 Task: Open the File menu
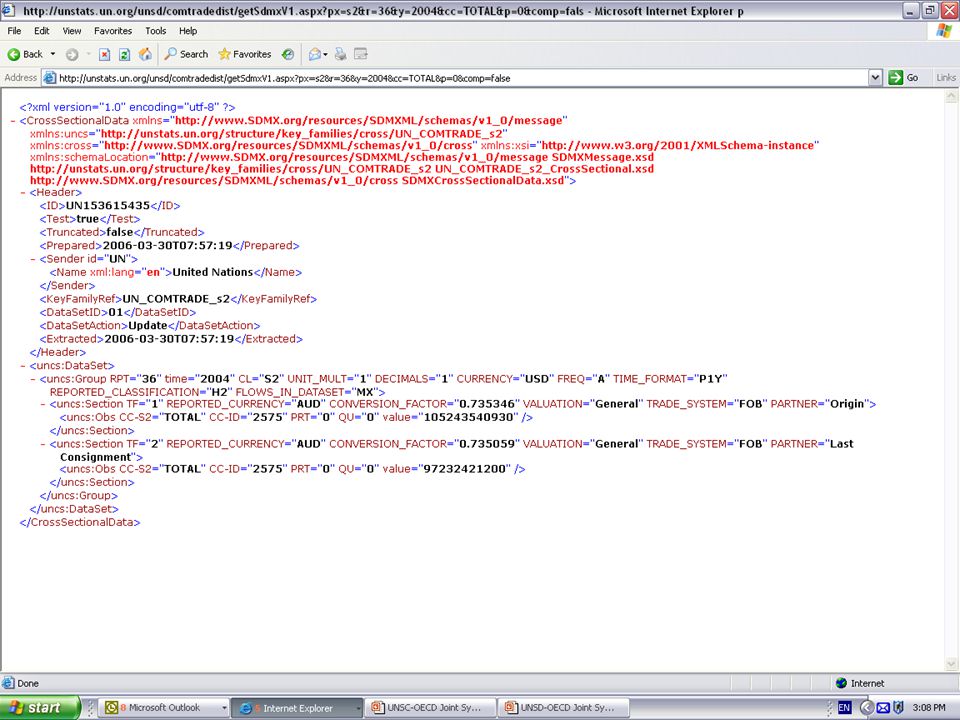14,31
